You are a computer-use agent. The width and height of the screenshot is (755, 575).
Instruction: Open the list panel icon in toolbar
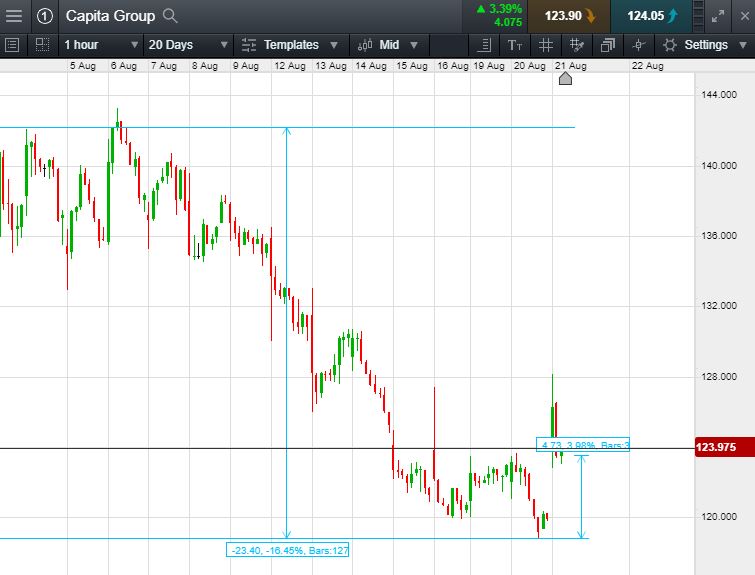click(12, 45)
